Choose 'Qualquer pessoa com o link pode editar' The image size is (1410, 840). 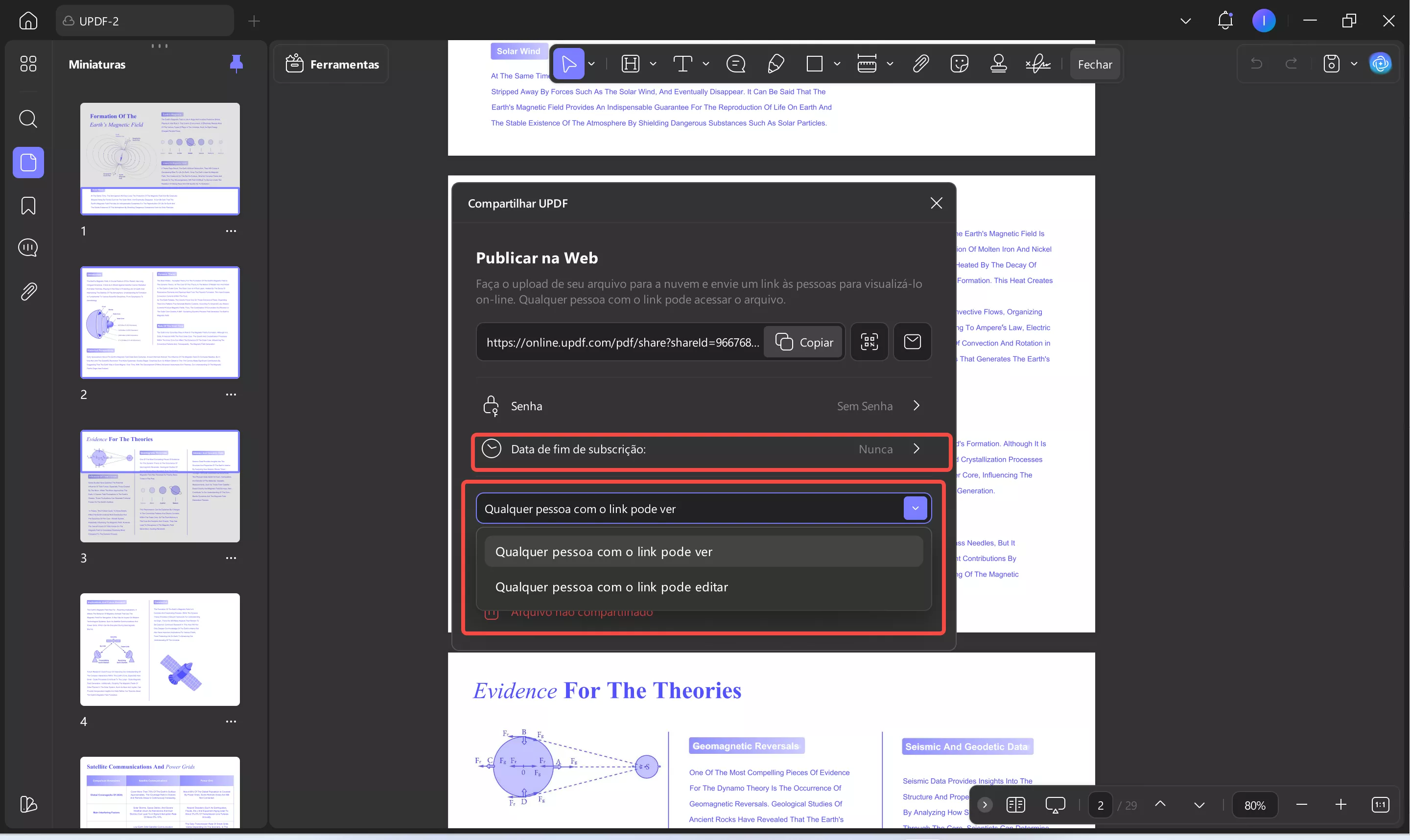tap(611, 587)
